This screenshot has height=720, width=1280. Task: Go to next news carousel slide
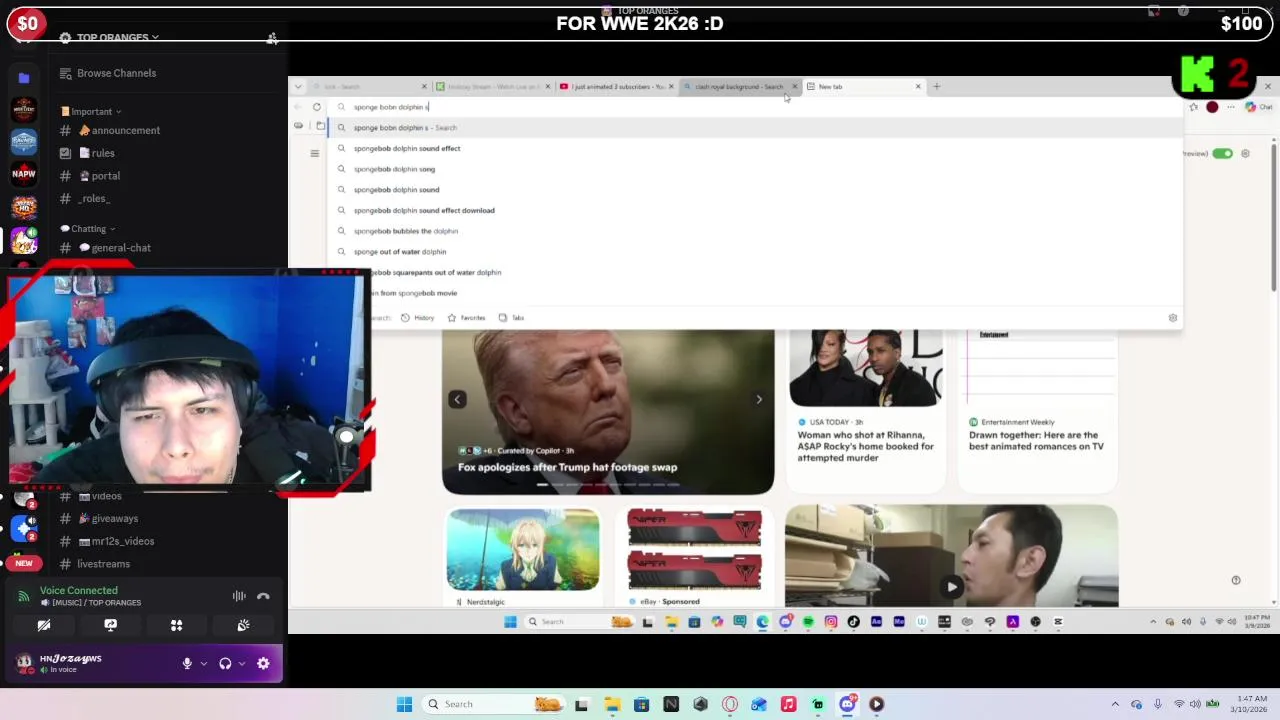click(759, 400)
